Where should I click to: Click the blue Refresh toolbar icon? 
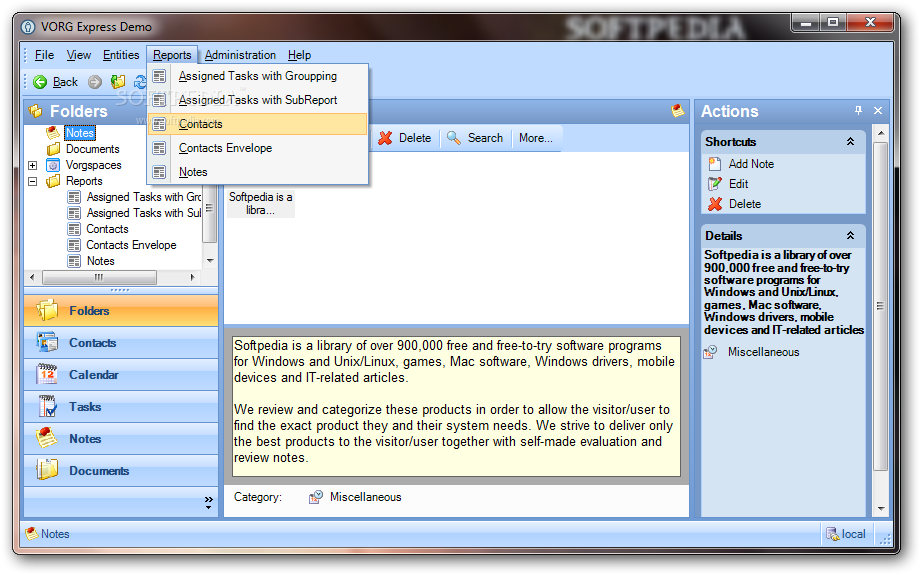(140, 82)
